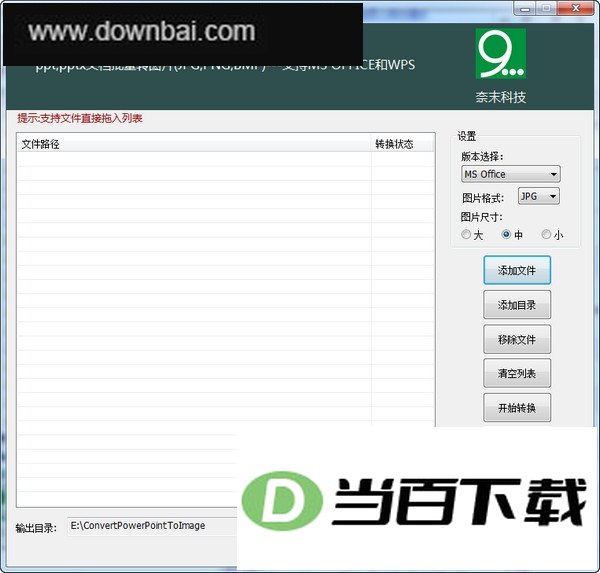
Task: Click the 转换状态 column header
Action: click(403, 144)
